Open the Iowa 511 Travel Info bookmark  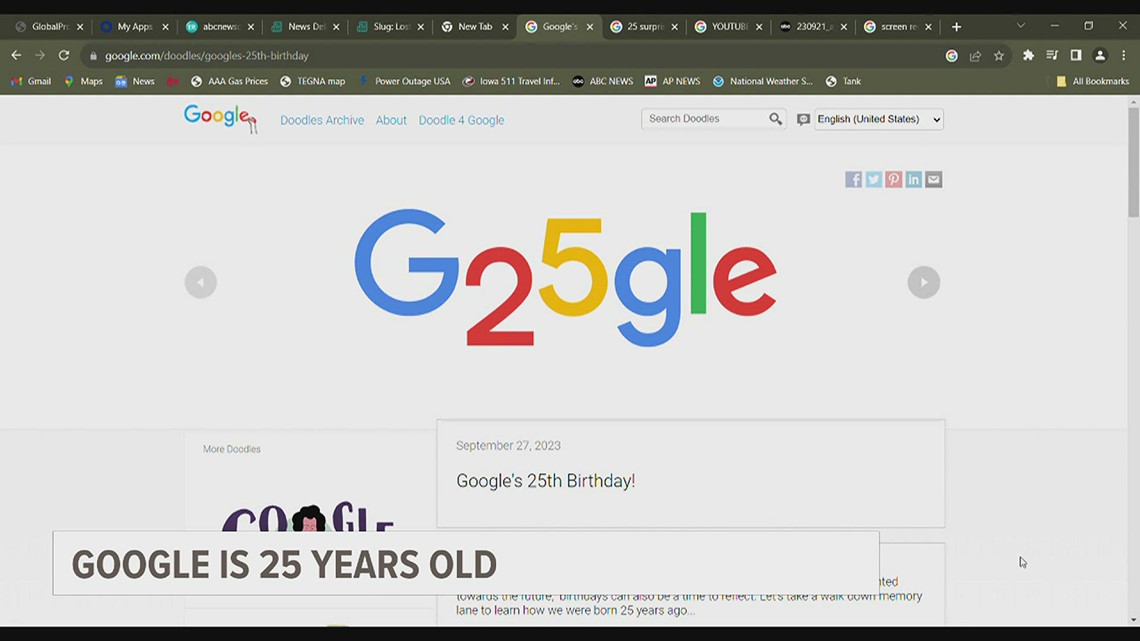point(511,81)
